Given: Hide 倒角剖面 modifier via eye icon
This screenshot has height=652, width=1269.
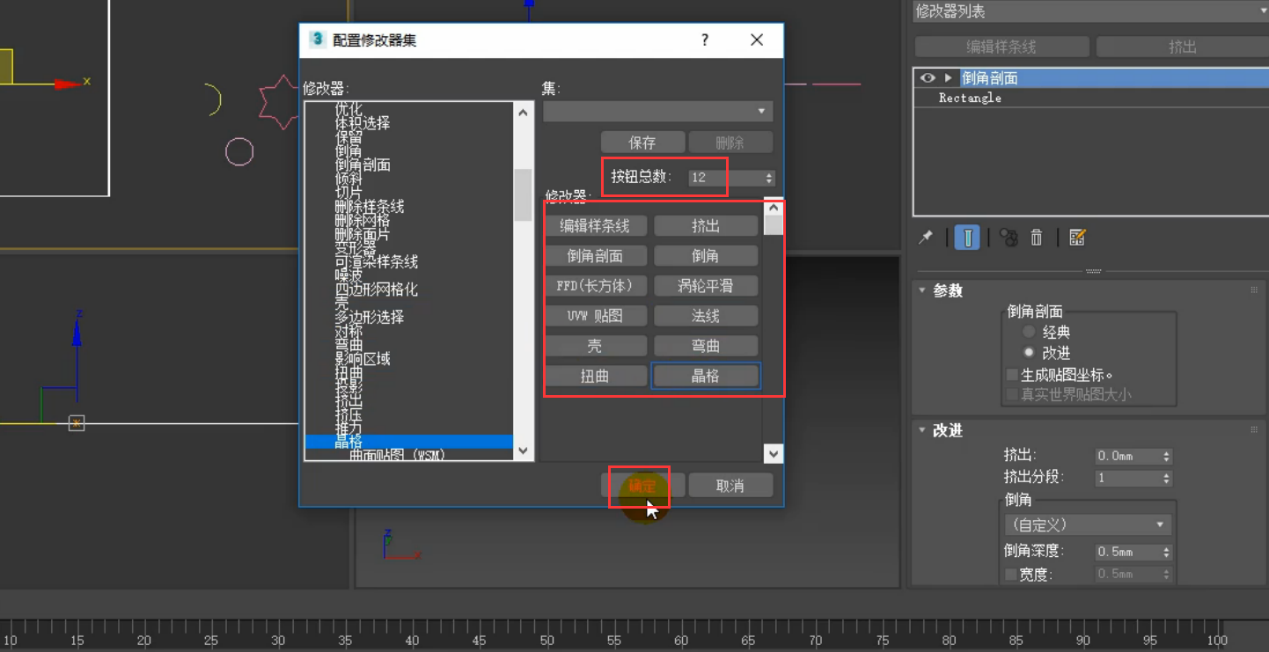Looking at the screenshot, I should tap(927, 78).
